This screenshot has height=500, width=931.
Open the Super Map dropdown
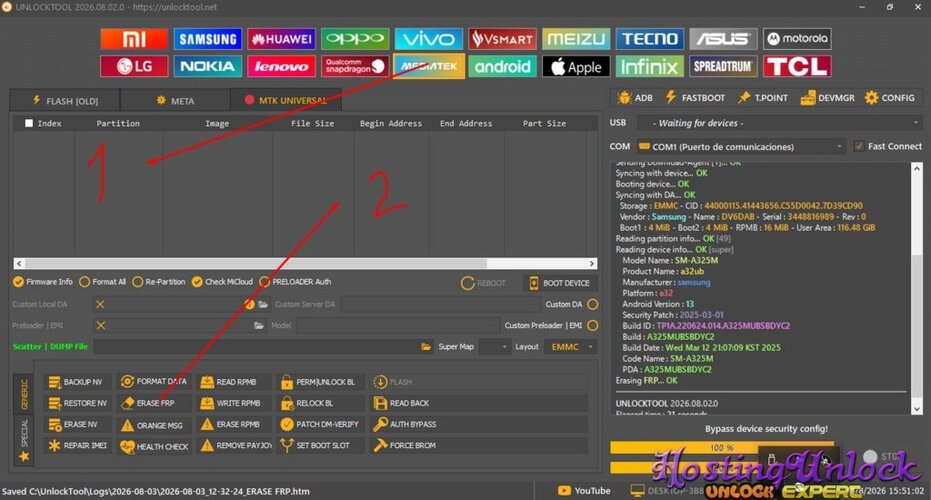pos(495,347)
